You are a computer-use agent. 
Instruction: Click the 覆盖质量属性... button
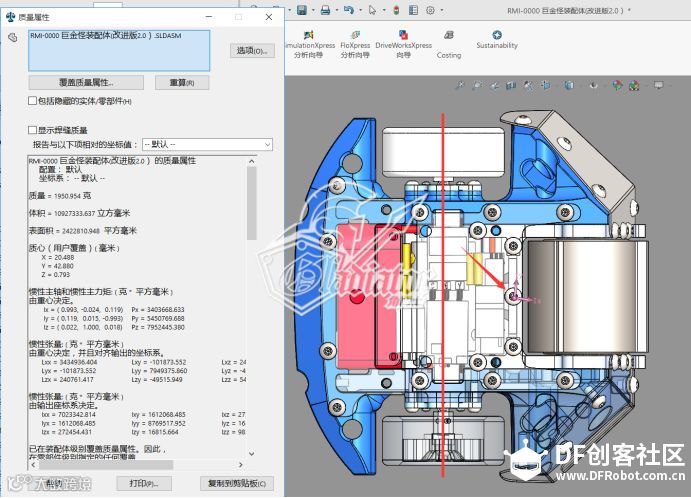(x=86, y=82)
